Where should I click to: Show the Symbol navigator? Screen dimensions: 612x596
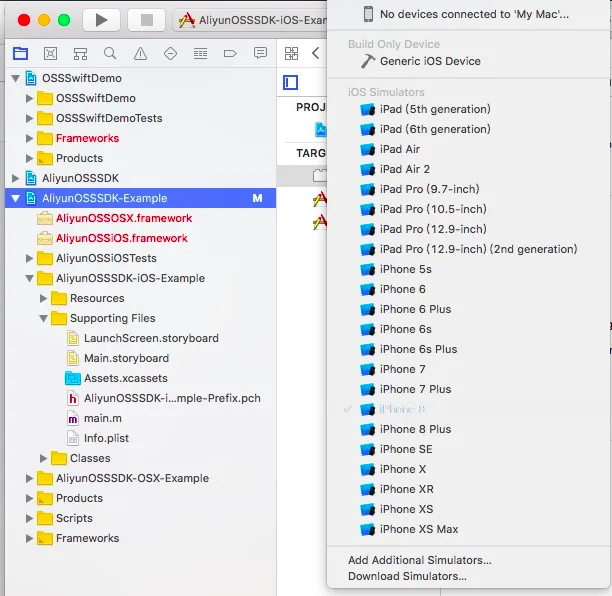point(80,53)
